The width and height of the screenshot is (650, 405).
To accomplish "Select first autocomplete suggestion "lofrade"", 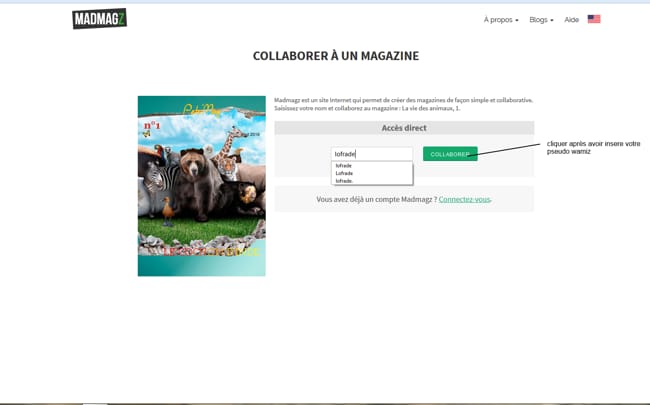I will pyautogui.click(x=344, y=165).
